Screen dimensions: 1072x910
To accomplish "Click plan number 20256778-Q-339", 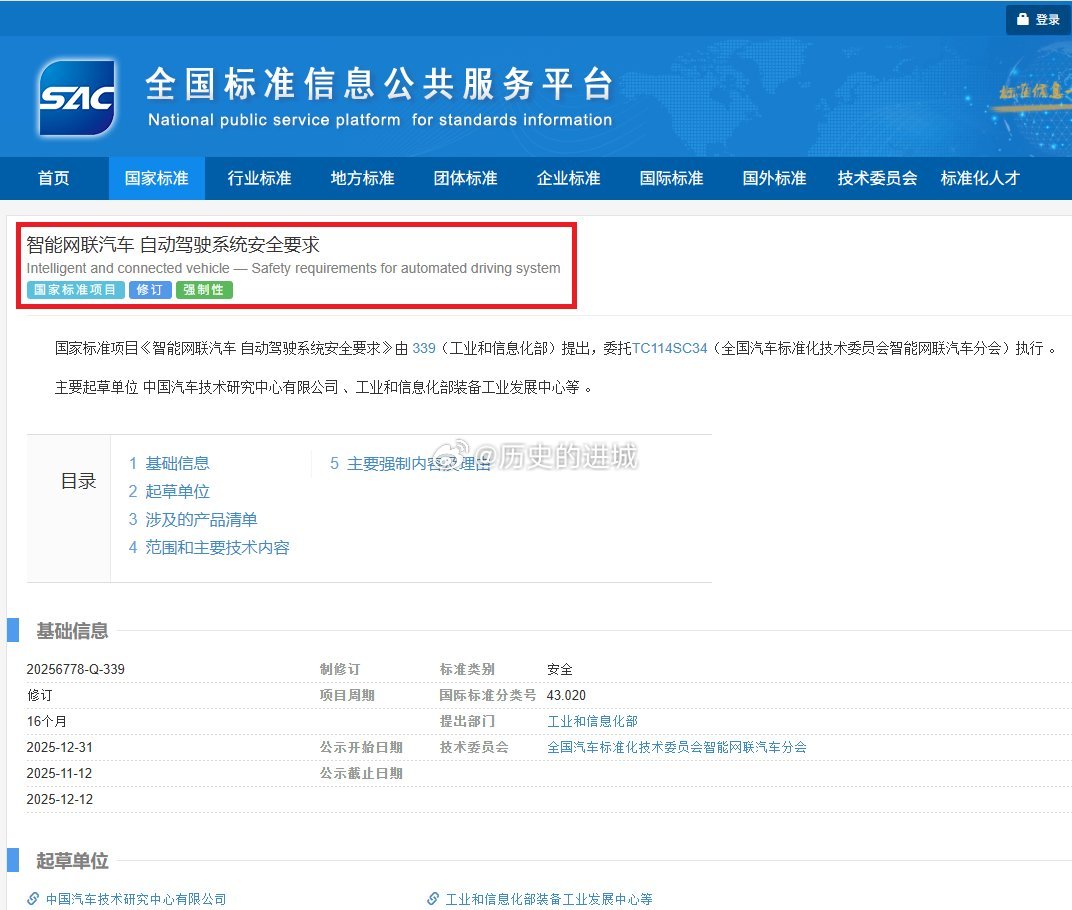I will point(76,669).
